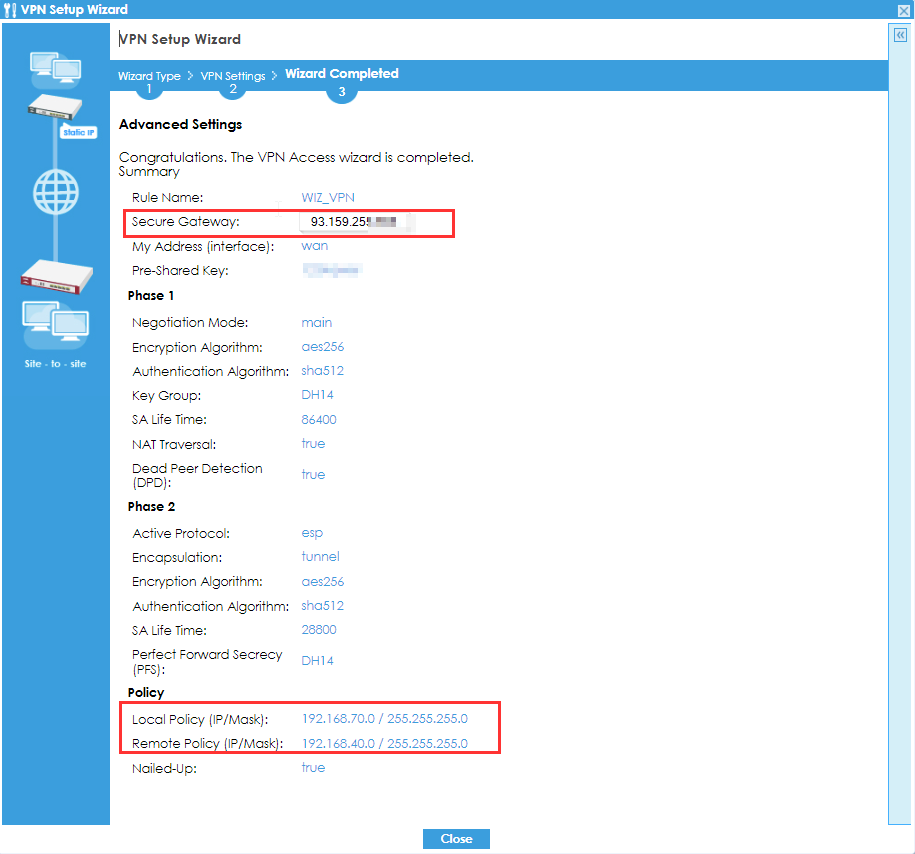Select the Local Policy IP/Mask value
915x854 pixels.
pyautogui.click(x=384, y=718)
